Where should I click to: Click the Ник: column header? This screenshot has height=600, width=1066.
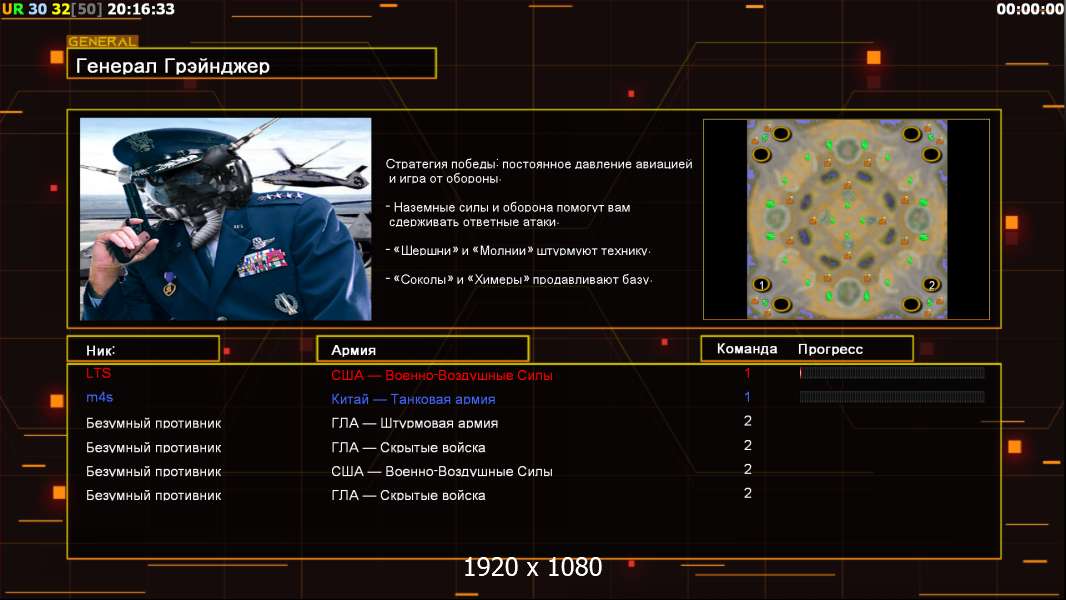[x=101, y=350]
